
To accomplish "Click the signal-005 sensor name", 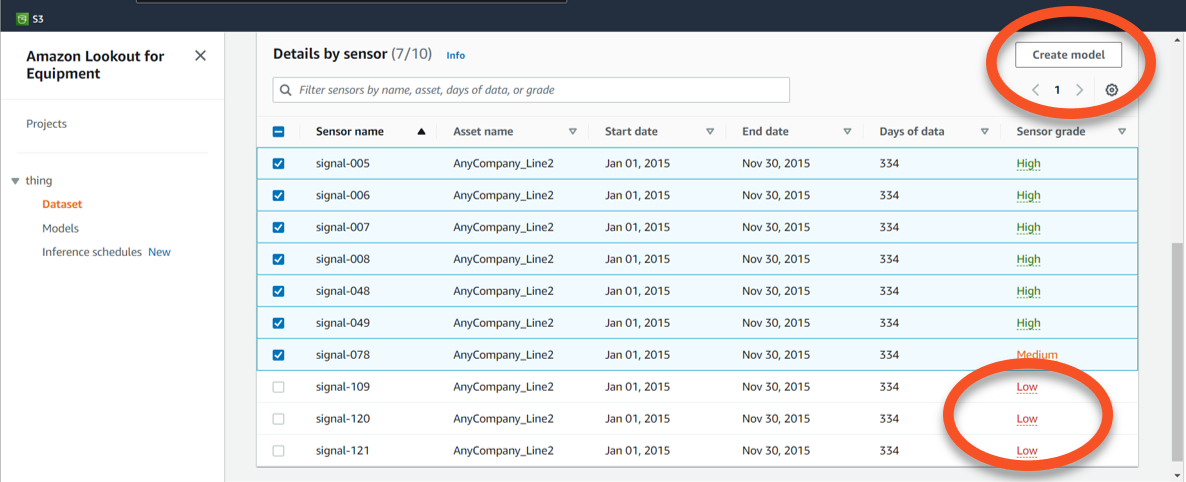I will pyautogui.click(x=343, y=163).
